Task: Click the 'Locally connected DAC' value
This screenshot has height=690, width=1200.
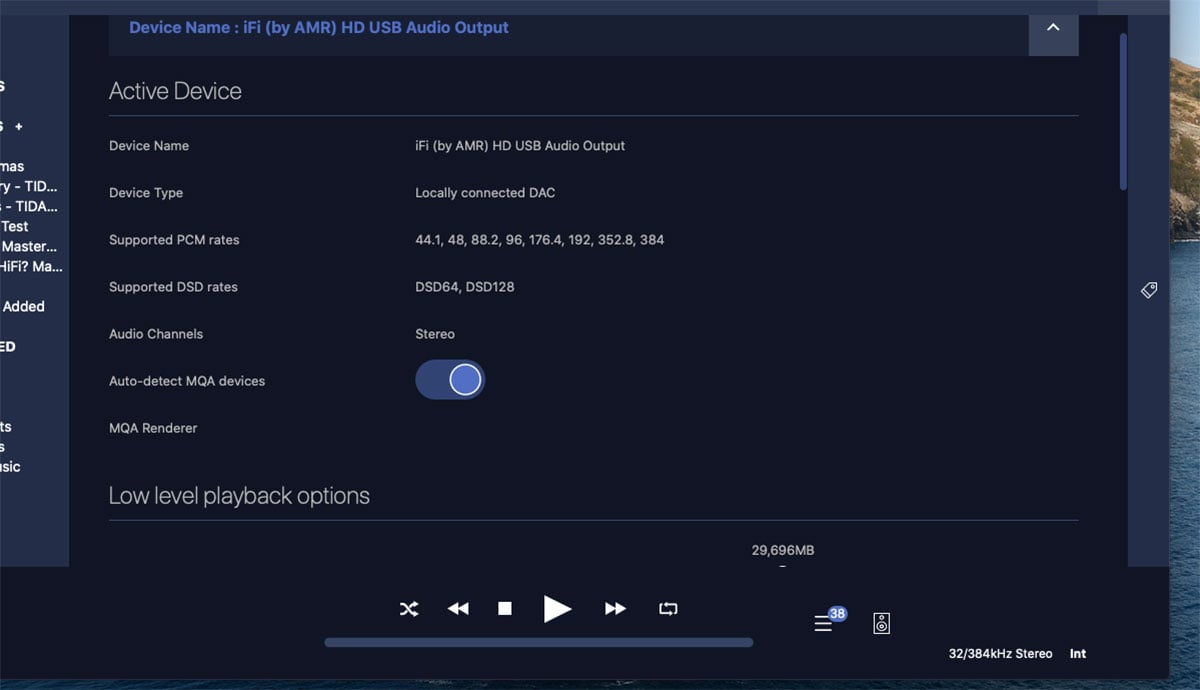Action: (x=485, y=193)
